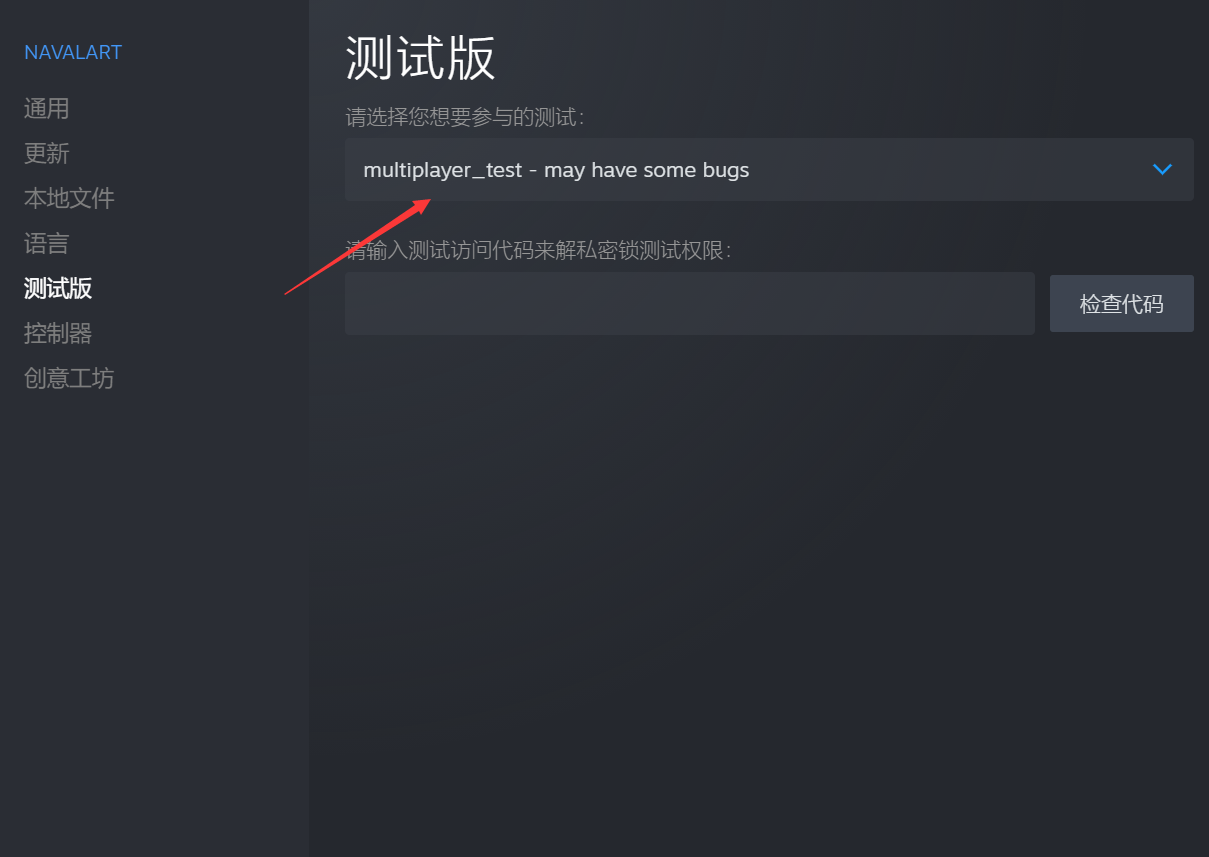Switch to the 更新 section
Image resolution: width=1209 pixels, height=857 pixels.
click(x=47, y=153)
